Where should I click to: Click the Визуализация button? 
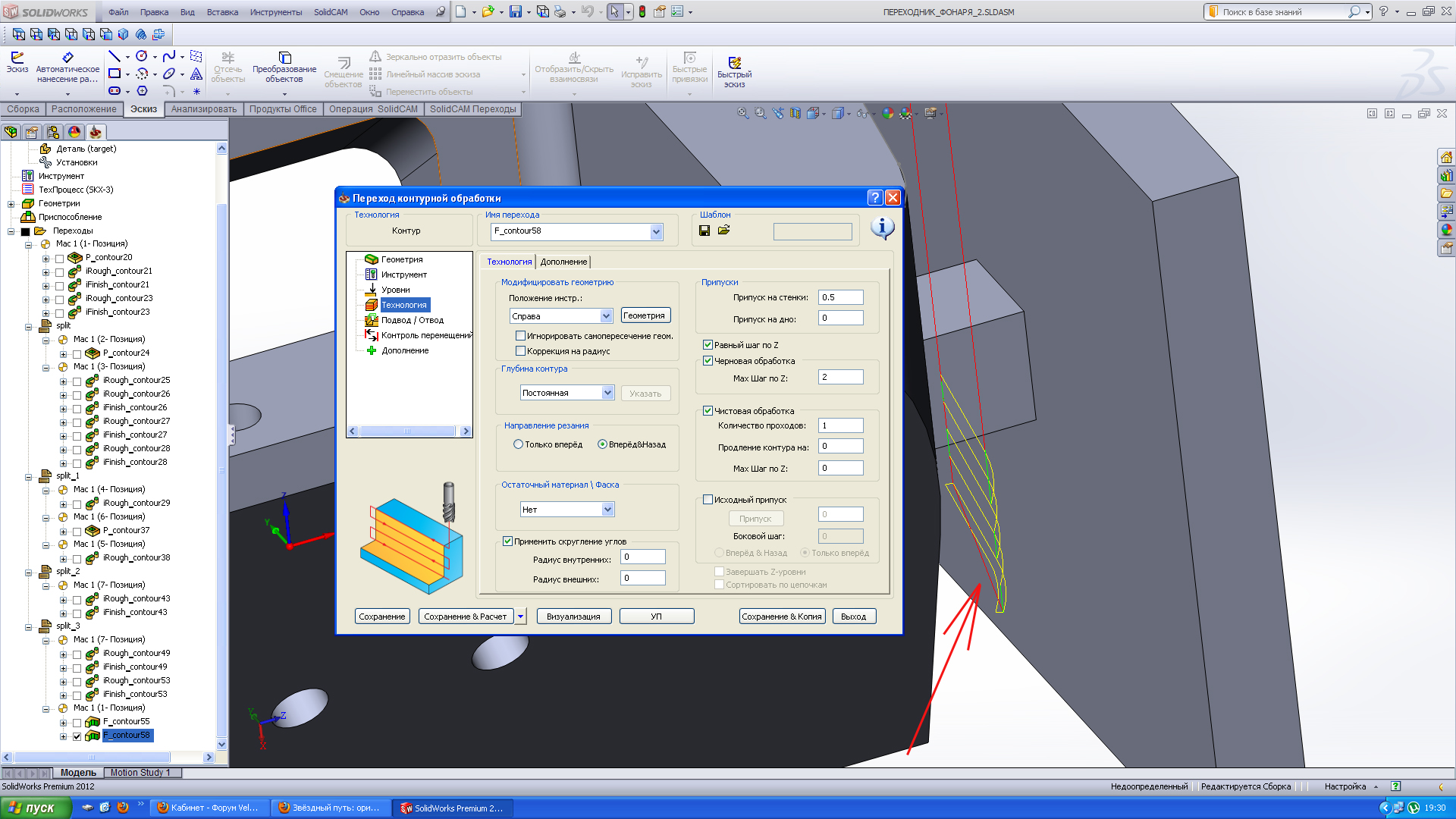point(573,617)
